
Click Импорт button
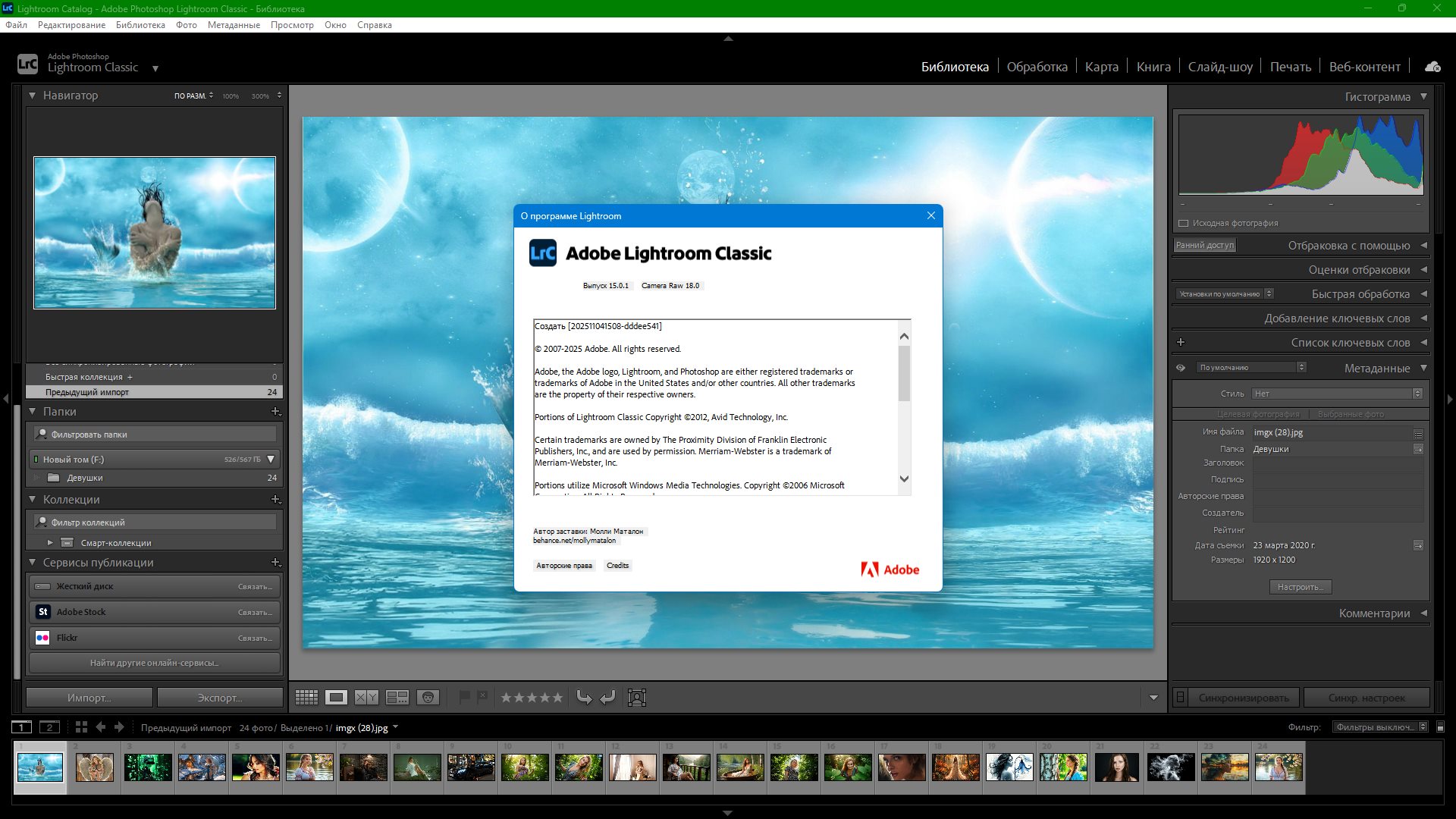(89, 698)
